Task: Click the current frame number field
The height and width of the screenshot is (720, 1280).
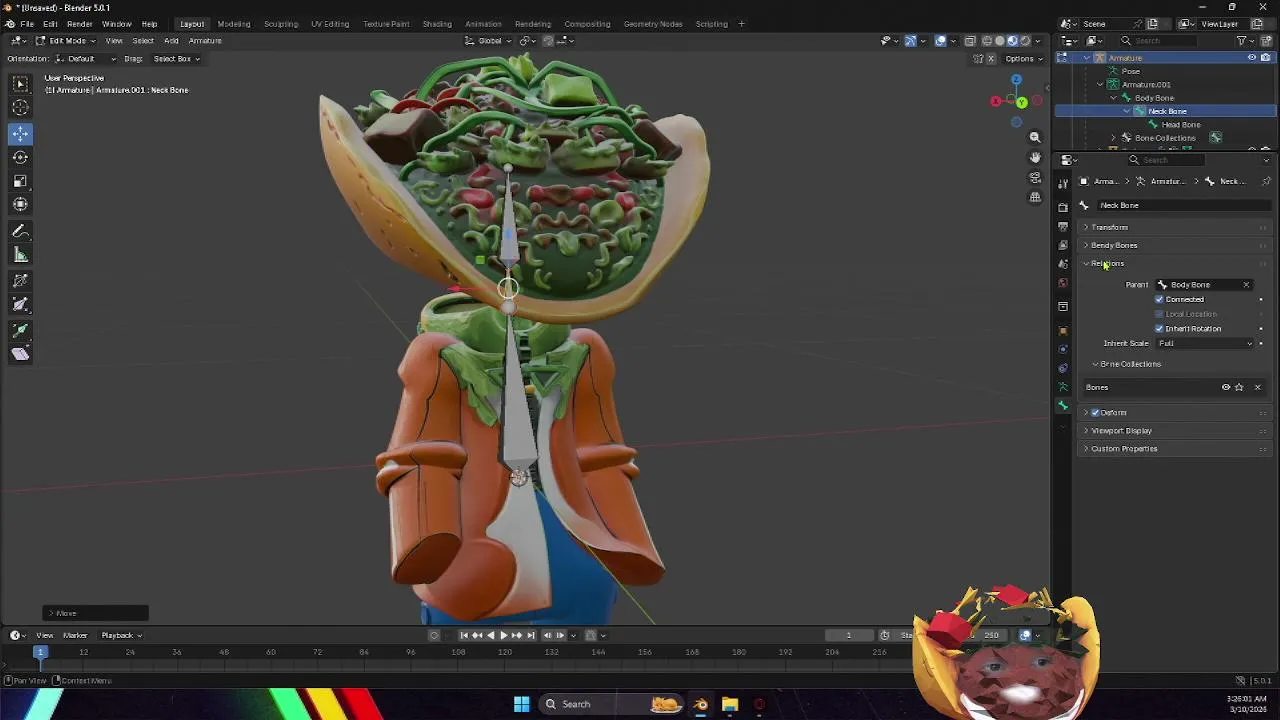Action: 848,635
